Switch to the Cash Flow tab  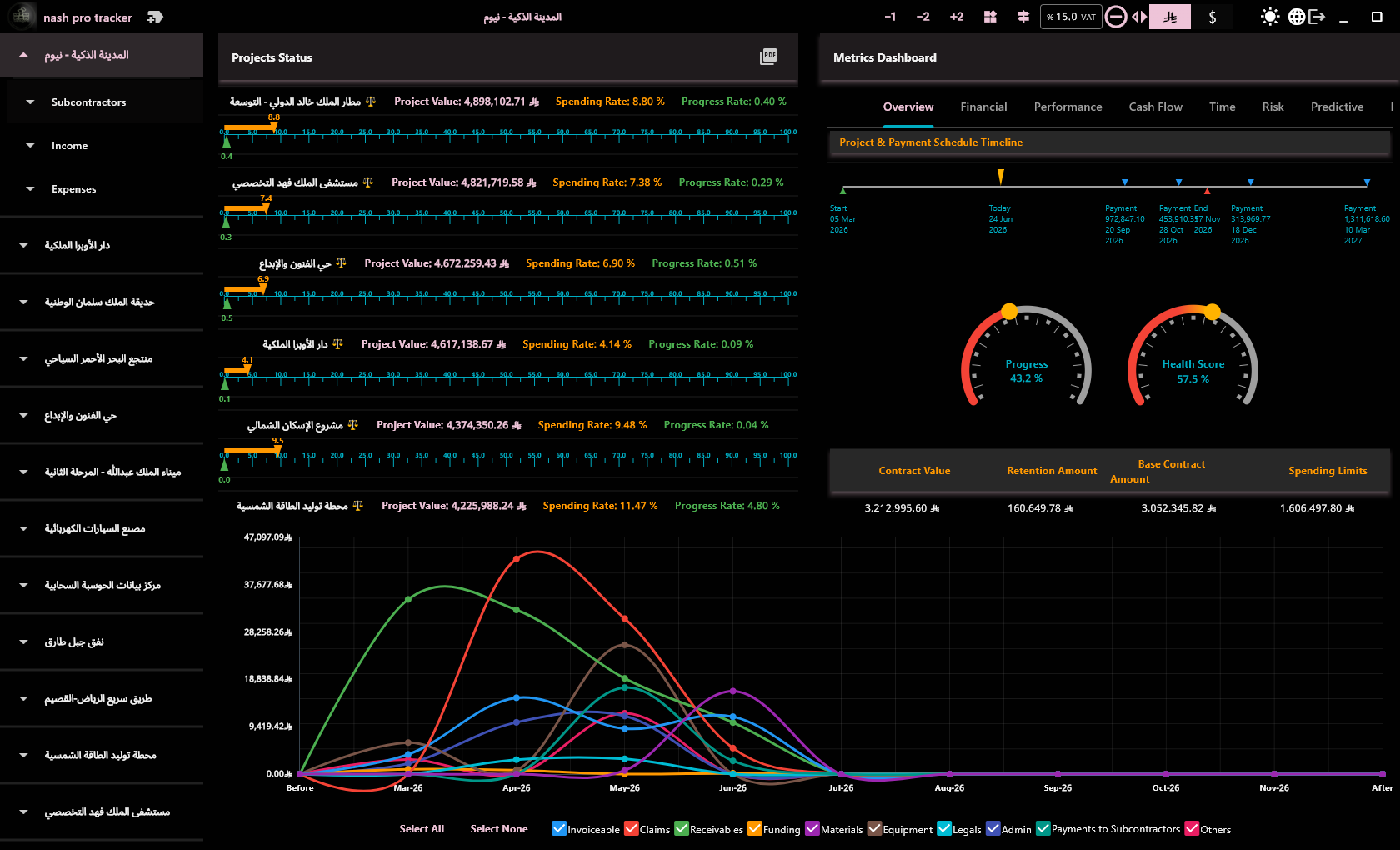[x=1155, y=107]
